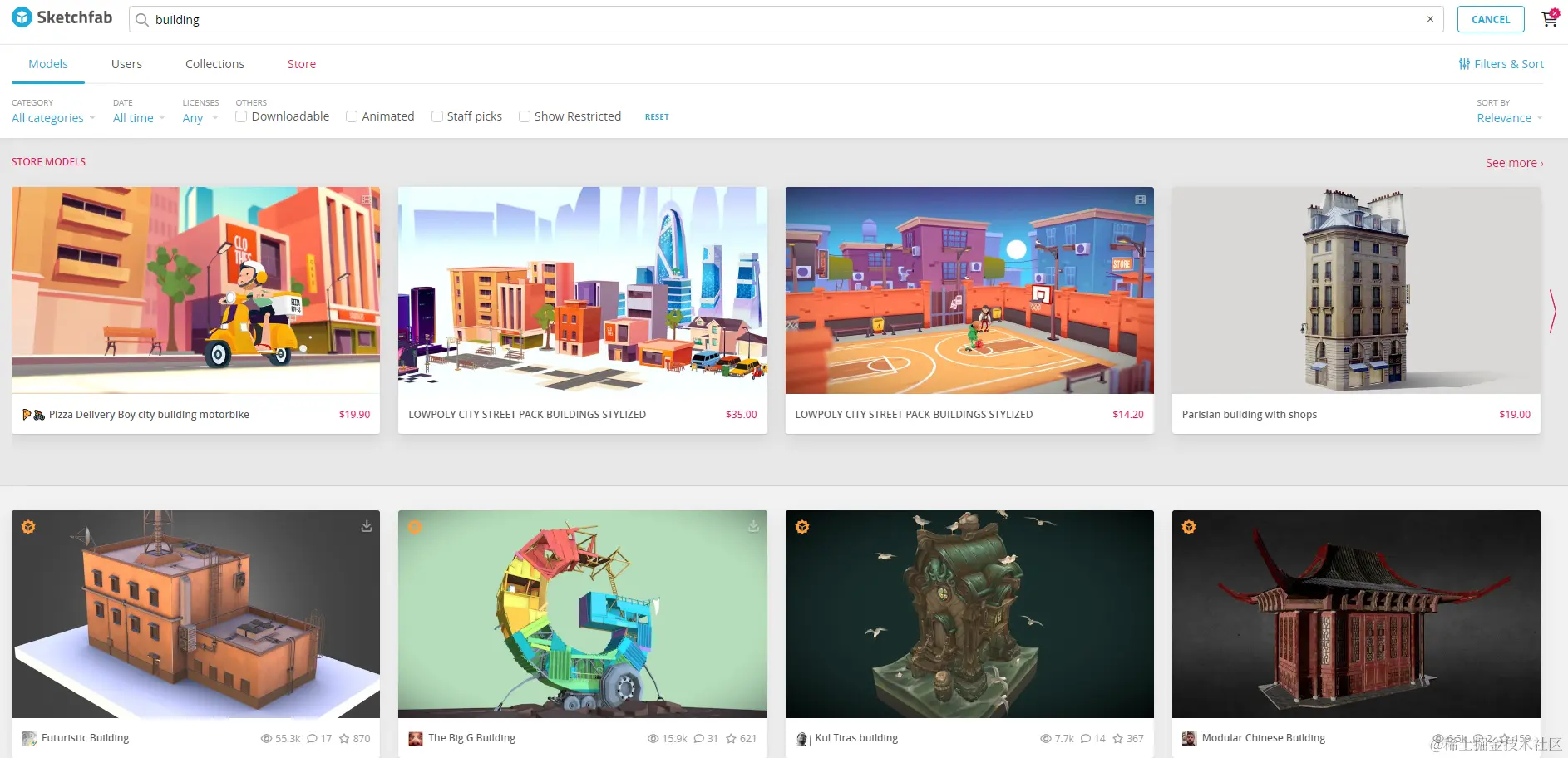Open Modular Chinese Building thumbnail
Image resolution: width=1568 pixels, height=758 pixels.
click(x=1356, y=614)
